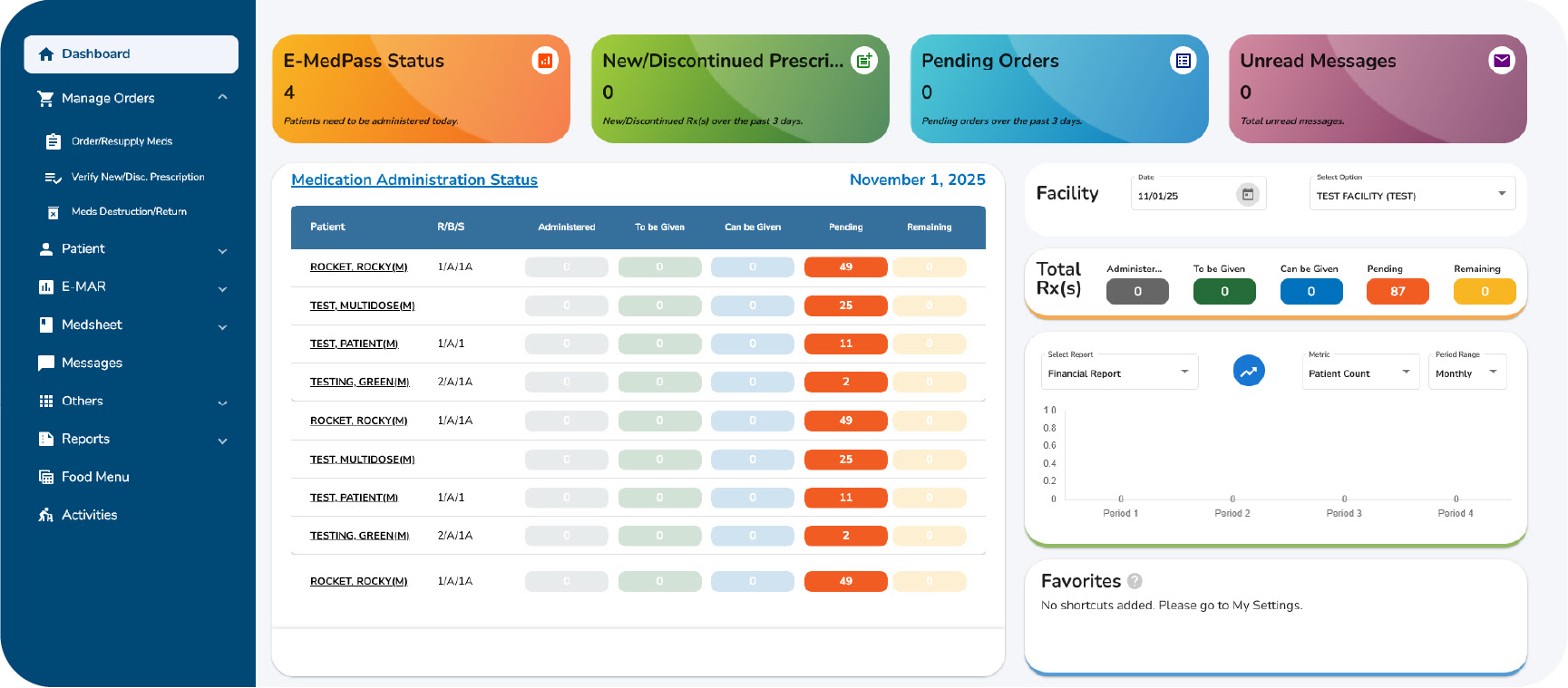Click the Unread Messages envelope icon

point(1502,61)
